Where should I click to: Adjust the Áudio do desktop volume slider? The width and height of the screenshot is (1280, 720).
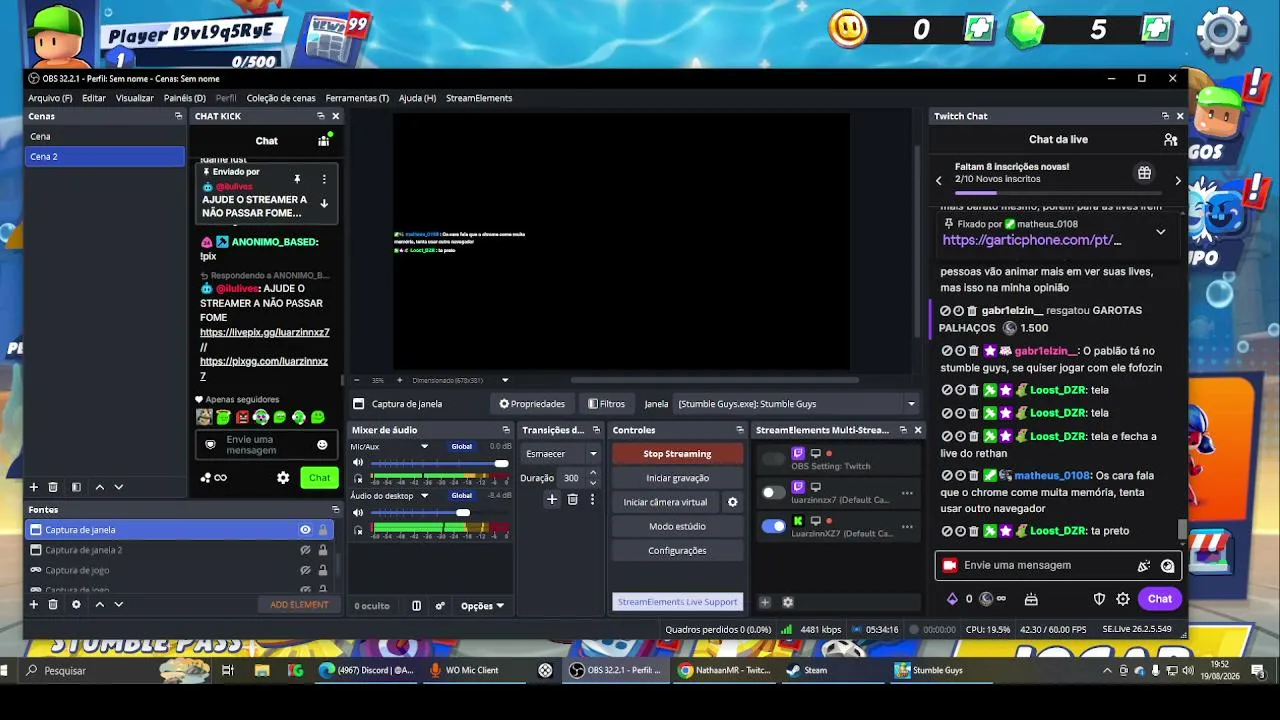pyautogui.click(x=439, y=512)
